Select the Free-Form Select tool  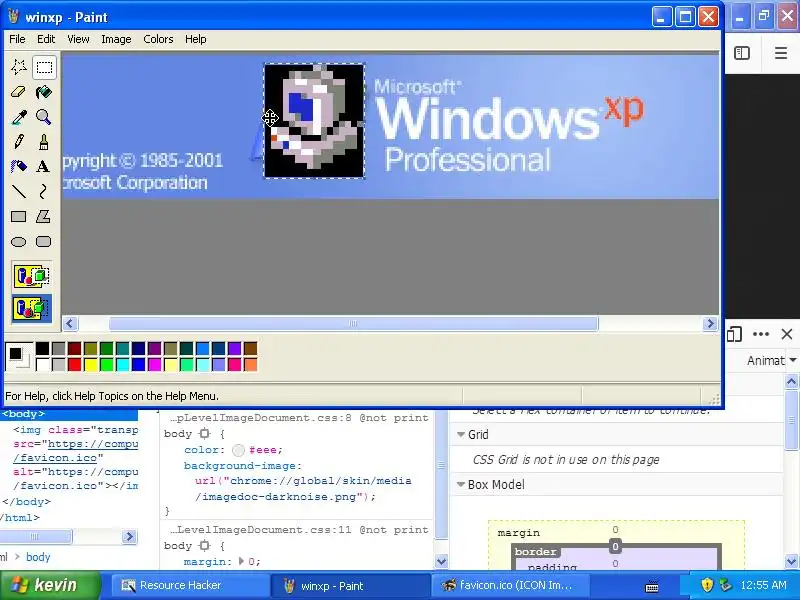tap(19, 67)
